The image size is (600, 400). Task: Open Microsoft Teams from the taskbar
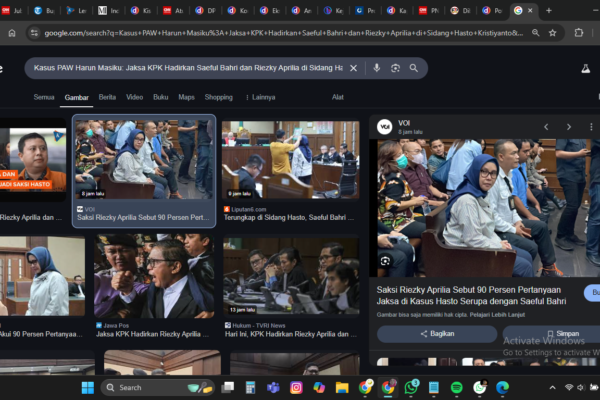[273, 388]
